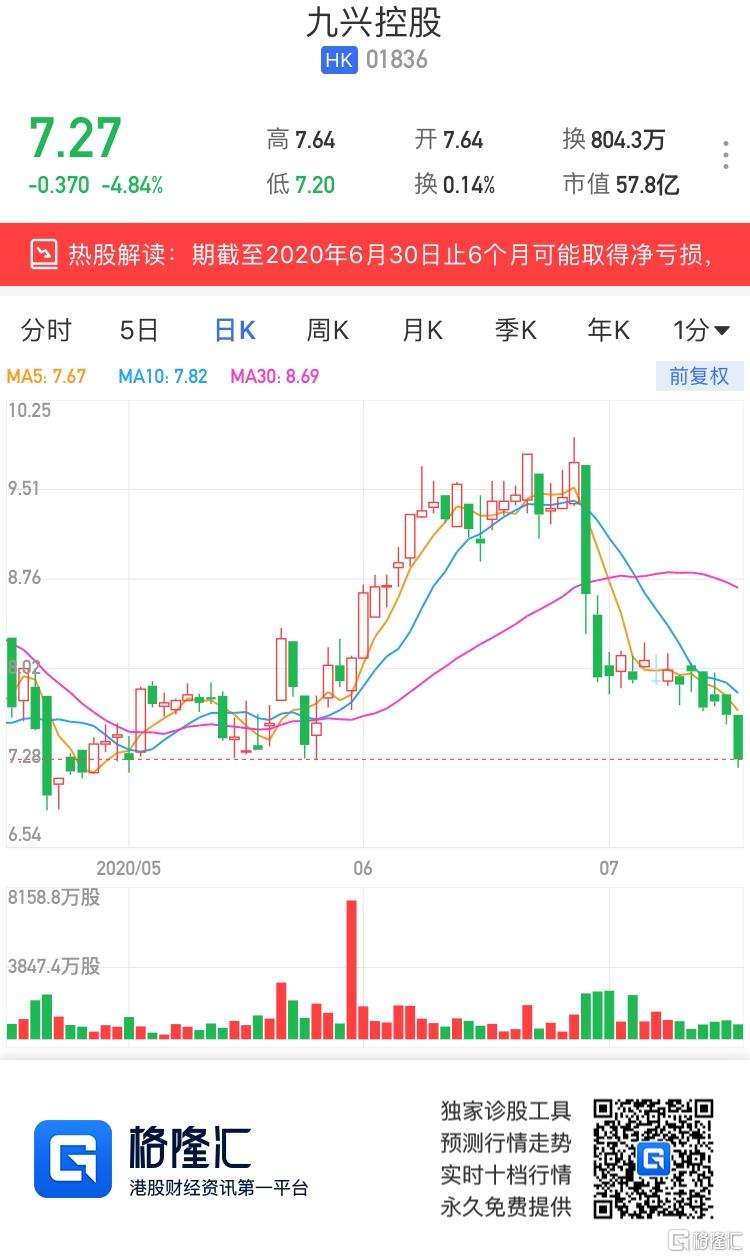The height and width of the screenshot is (1258, 750).
Task: Tap the 格隆汇 brand name text
Action: click(x=190, y=1148)
